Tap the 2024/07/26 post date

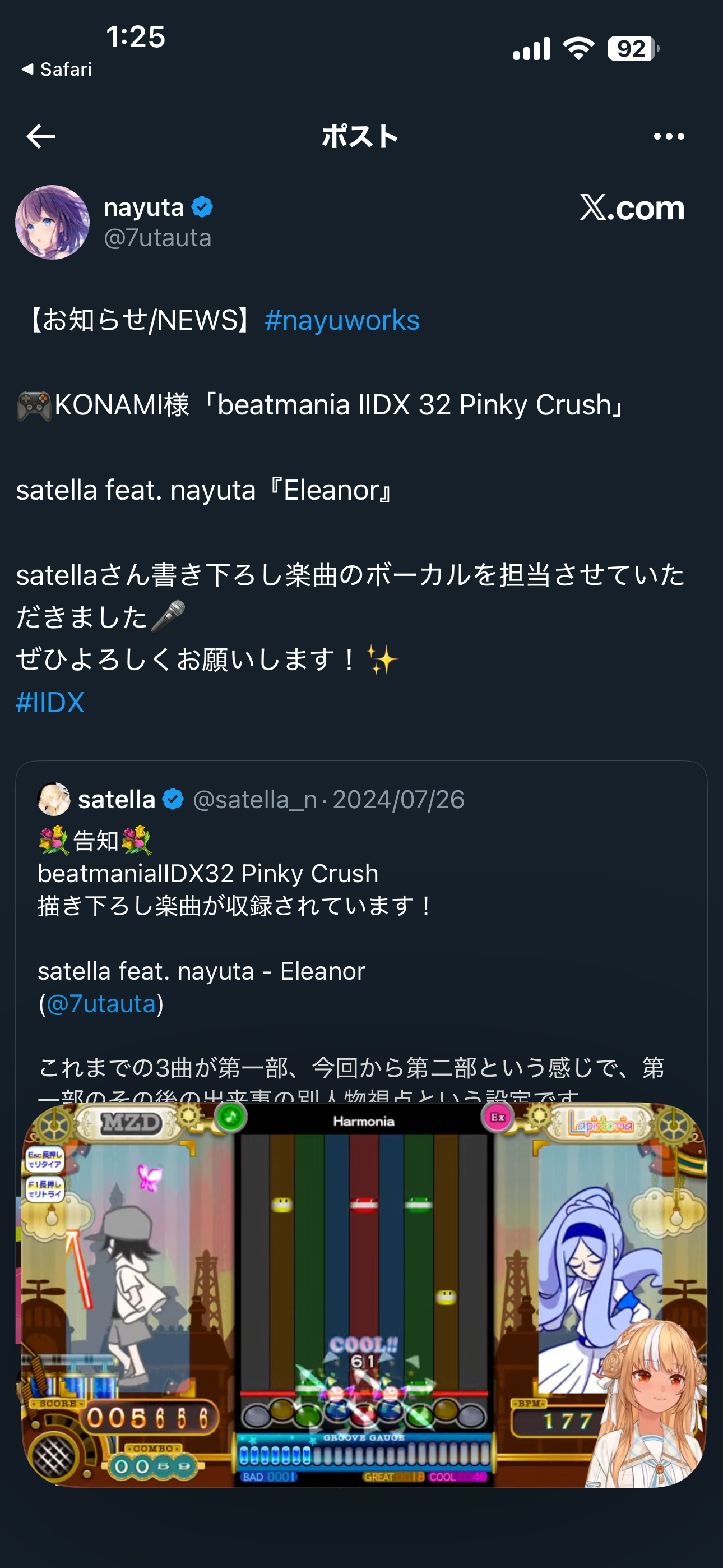click(398, 800)
